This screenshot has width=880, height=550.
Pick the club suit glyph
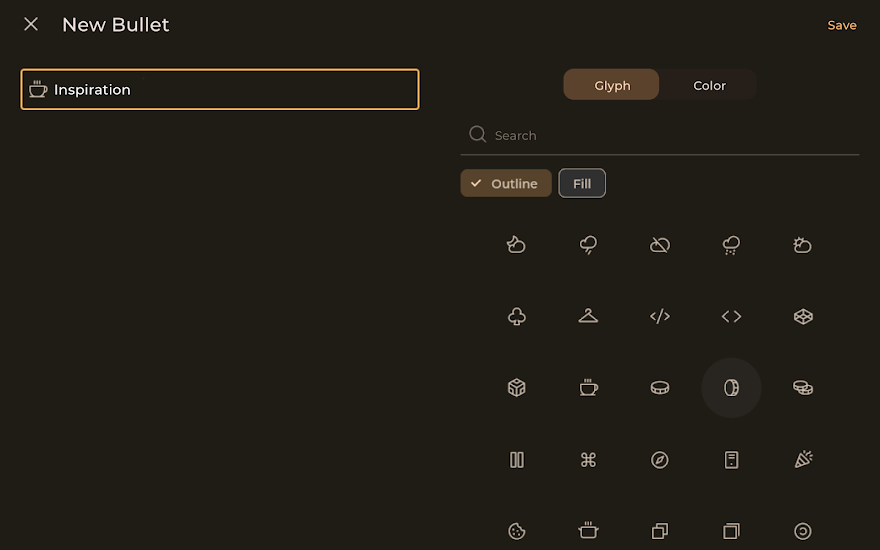click(517, 316)
